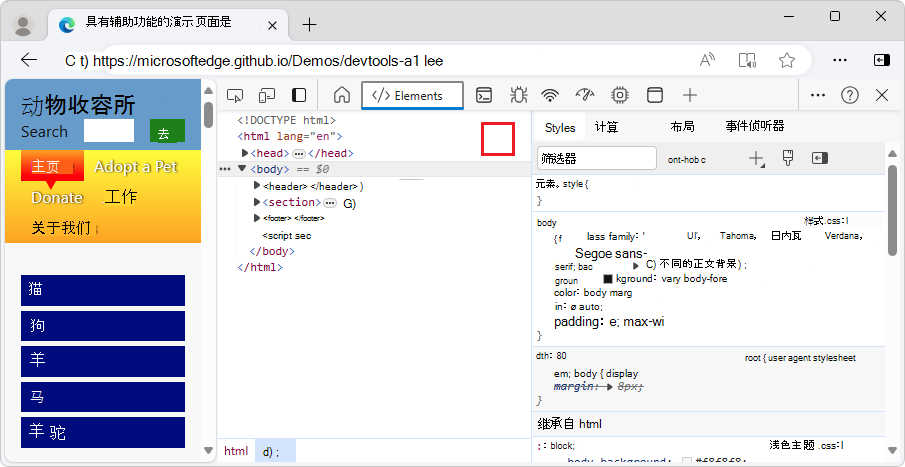
Task: Open the Console tool icon
Action: point(484,96)
